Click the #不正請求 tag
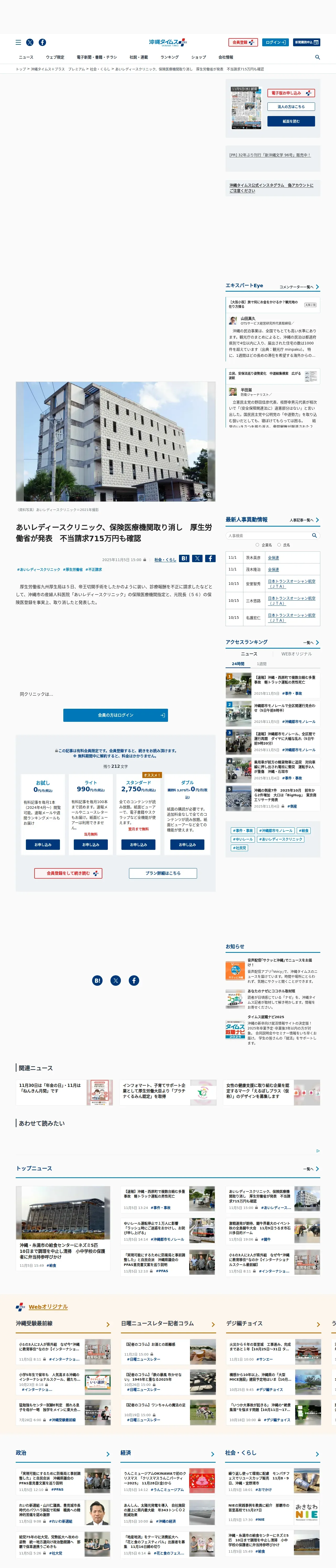336x1568 pixels. tap(93, 570)
